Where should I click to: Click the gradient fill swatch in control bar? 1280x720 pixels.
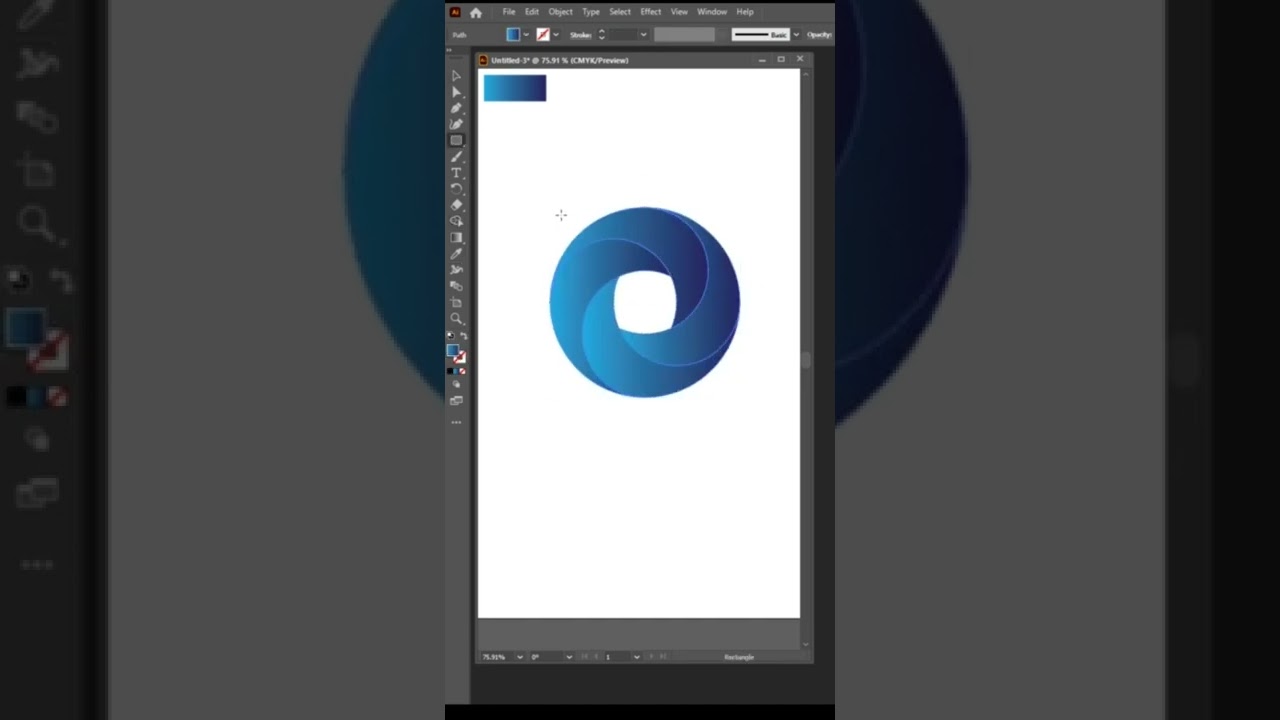[513, 35]
